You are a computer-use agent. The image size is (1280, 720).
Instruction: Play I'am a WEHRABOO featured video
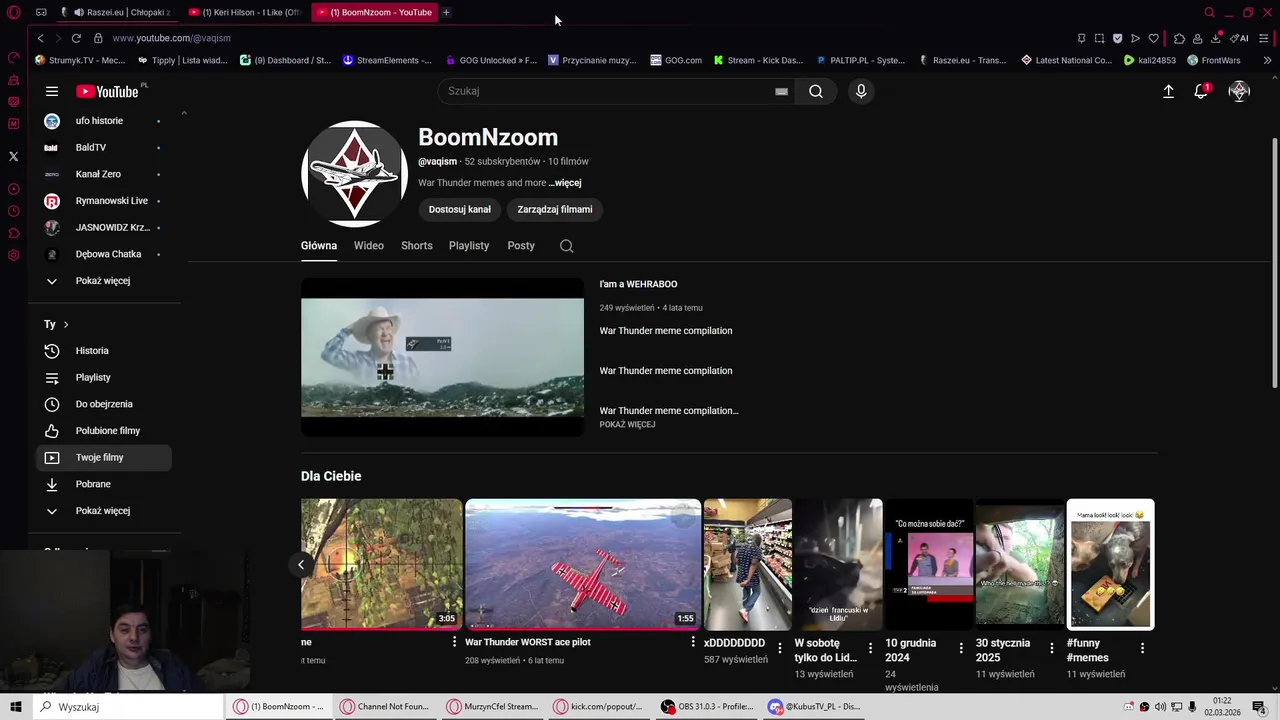[442, 357]
